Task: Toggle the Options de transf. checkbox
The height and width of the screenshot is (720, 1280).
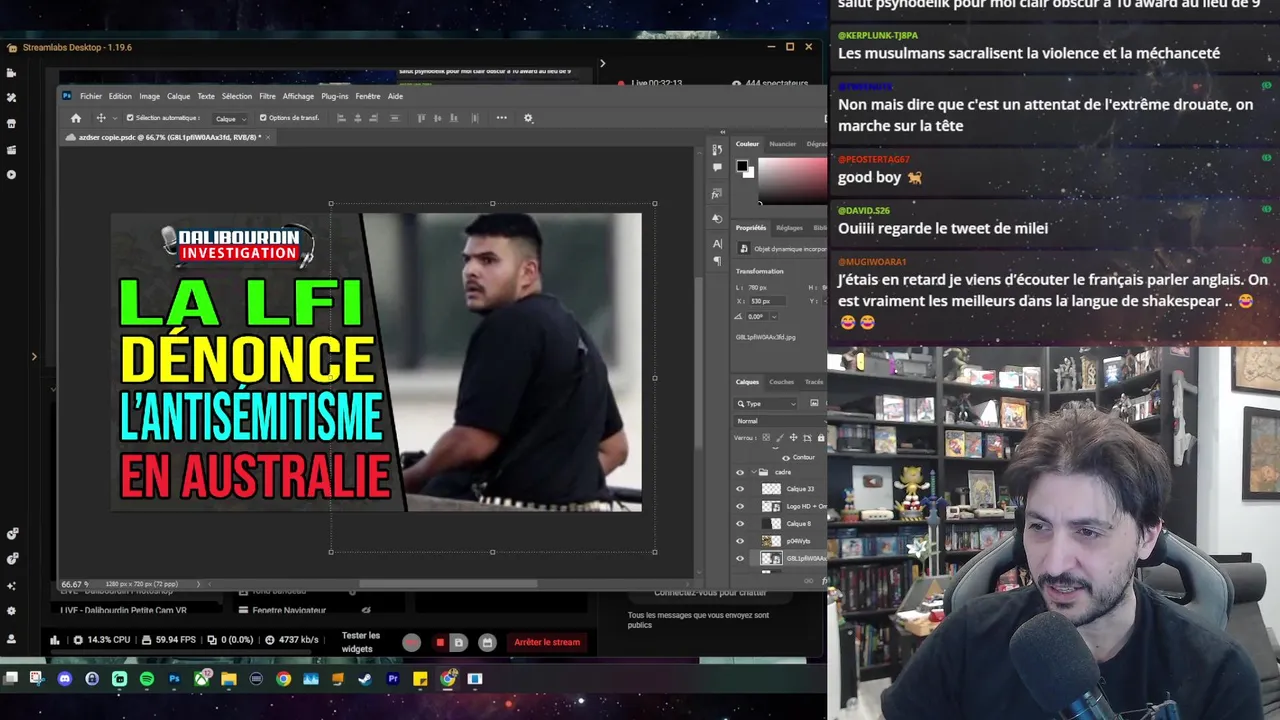Action: [x=263, y=118]
